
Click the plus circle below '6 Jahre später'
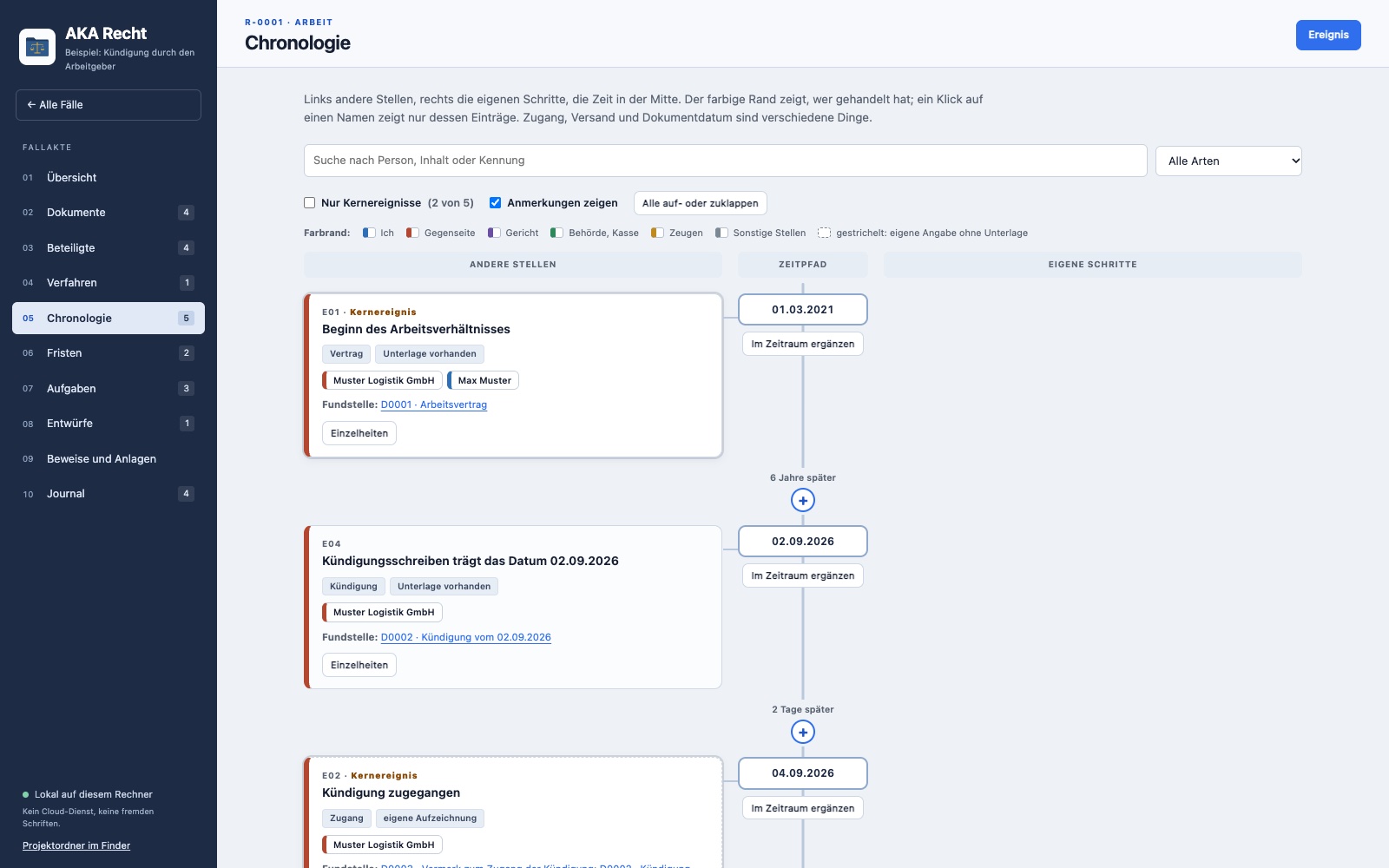803,500
